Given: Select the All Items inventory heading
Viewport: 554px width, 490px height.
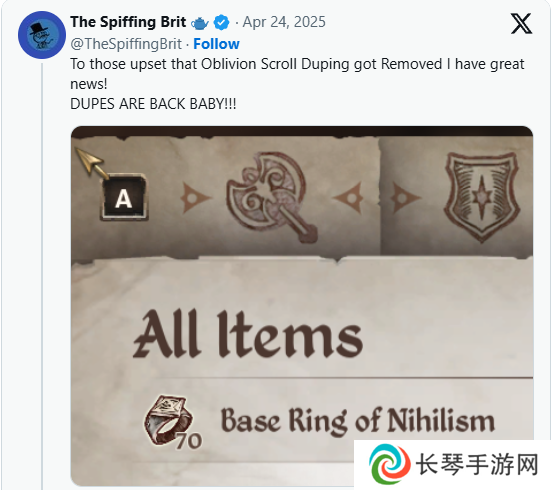Looking at the screenshot, I should tap(248, 334).
